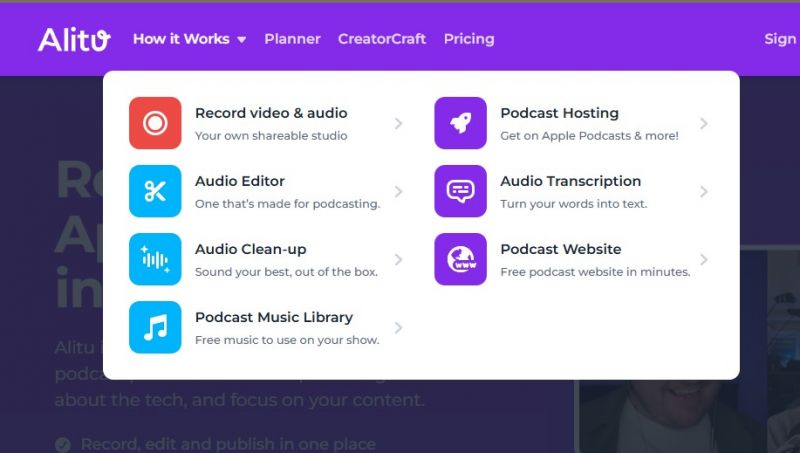Collapse the How it Works dropdown arrow
Screen dimensions: 800x453
(242, 40)
